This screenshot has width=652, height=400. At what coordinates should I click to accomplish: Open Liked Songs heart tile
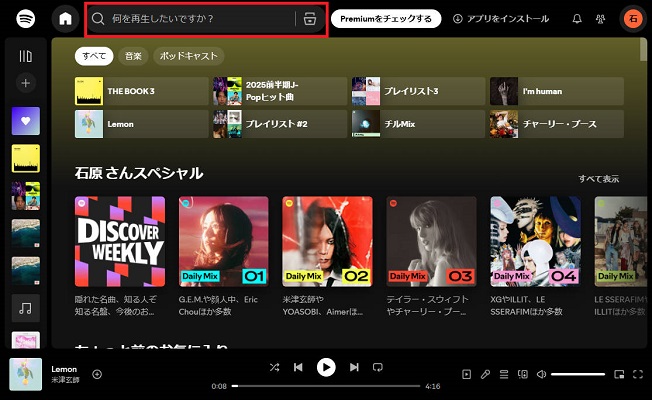point(26,121)
